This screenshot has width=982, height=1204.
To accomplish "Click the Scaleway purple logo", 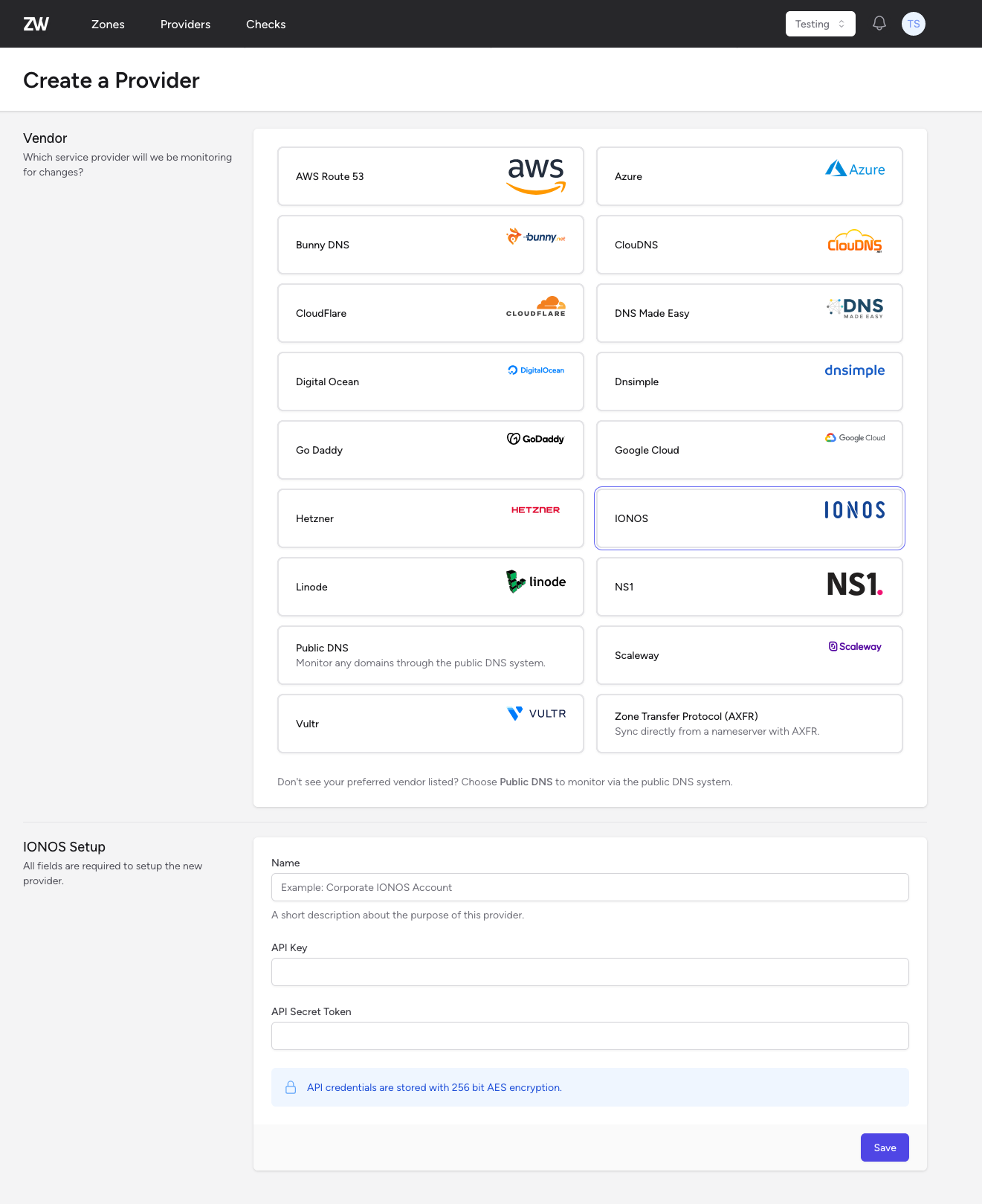I will (855, 647).
